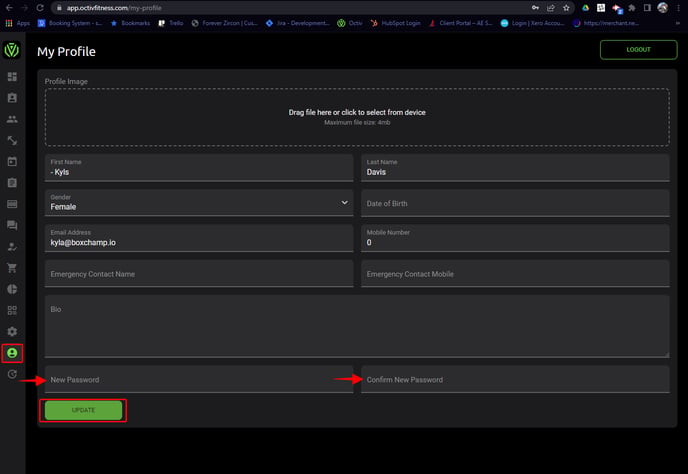Open the members group icon in sidebar
Viewport: 688px width, 474px height.
point(12,119)
